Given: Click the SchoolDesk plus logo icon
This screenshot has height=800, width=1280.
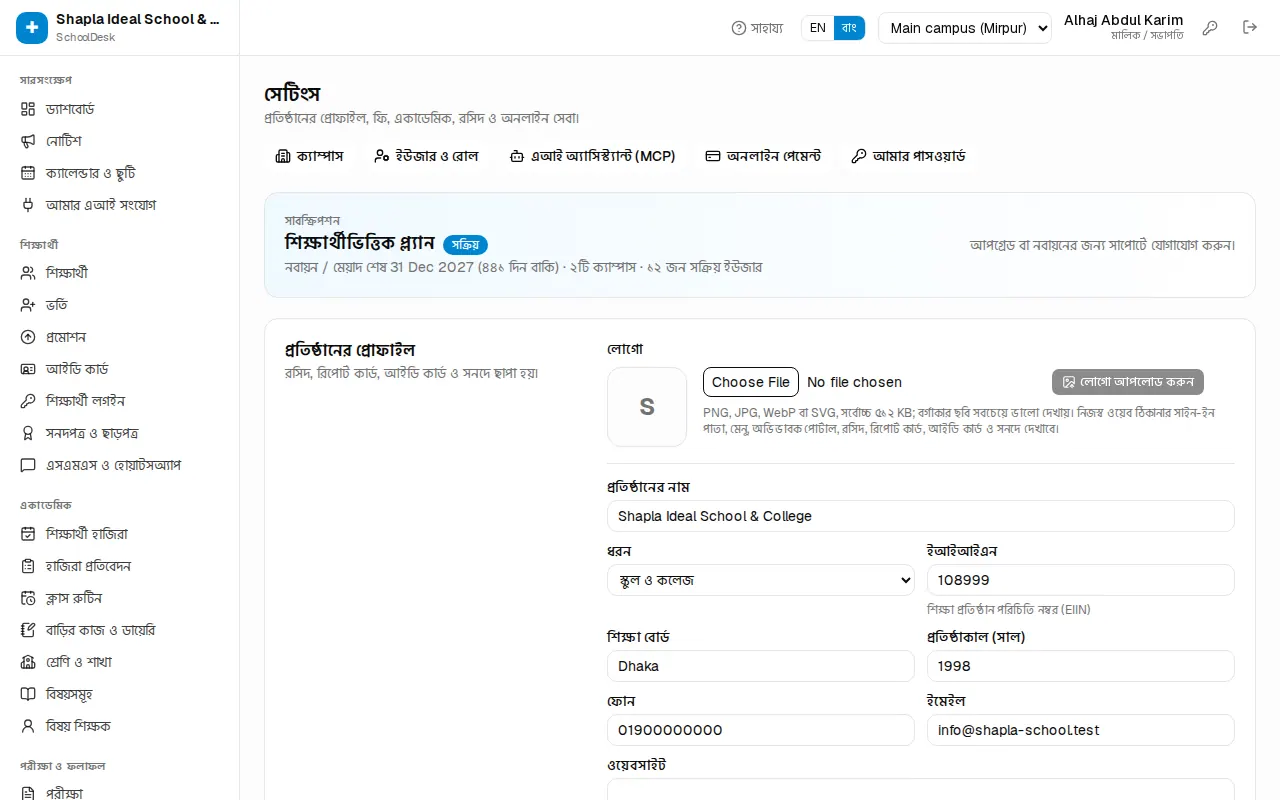Looking at the screenshot, I should point(32,28).
